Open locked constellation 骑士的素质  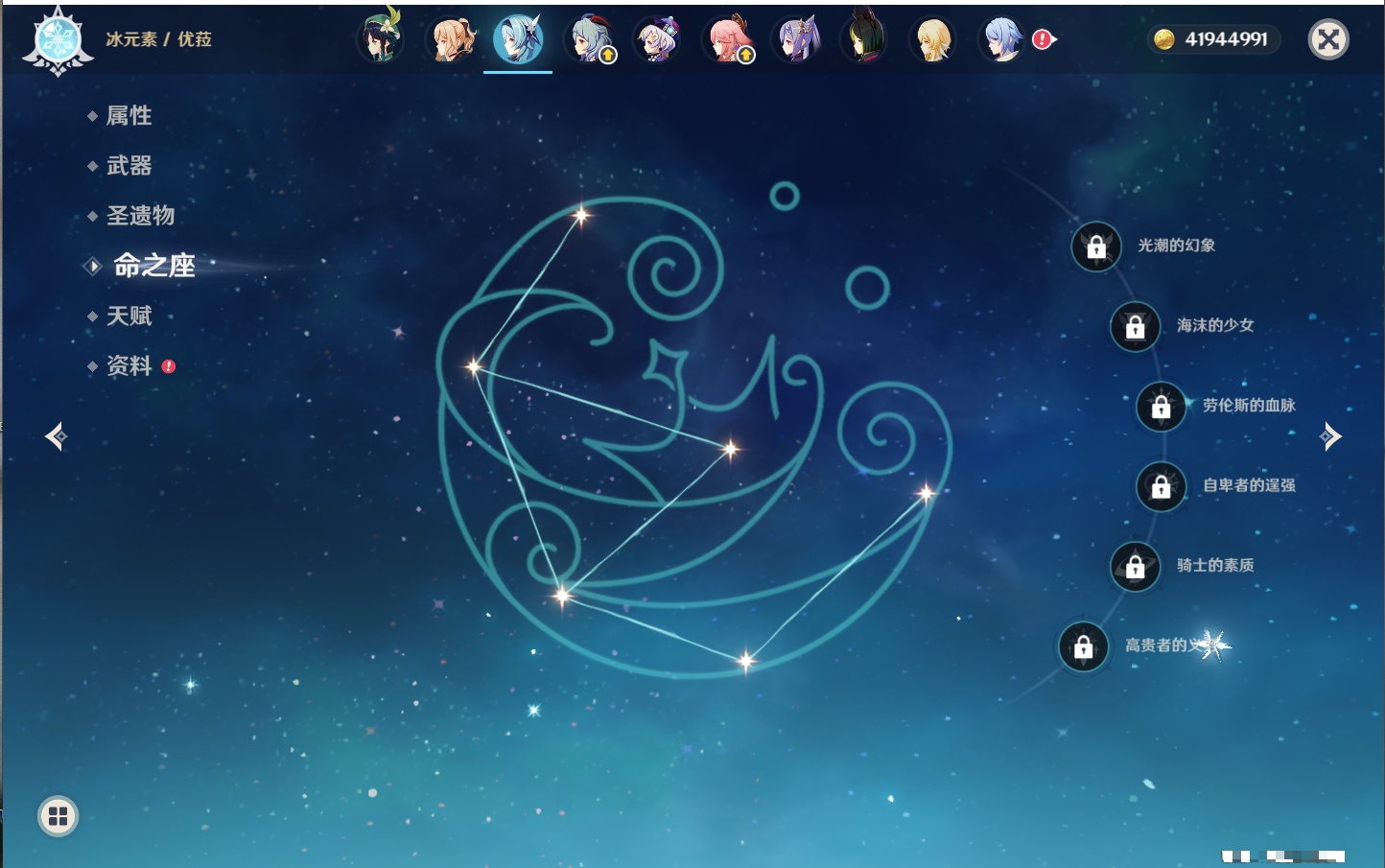(x=1136, y=566)
